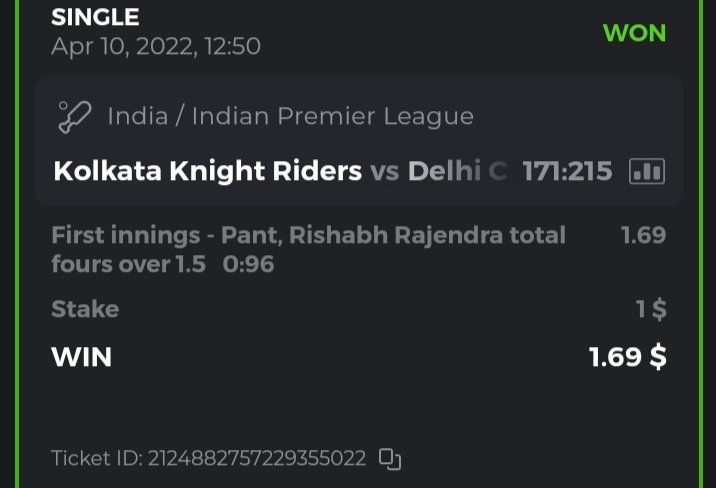Click the truncated Delhi C team name

[x=457, y=171]
